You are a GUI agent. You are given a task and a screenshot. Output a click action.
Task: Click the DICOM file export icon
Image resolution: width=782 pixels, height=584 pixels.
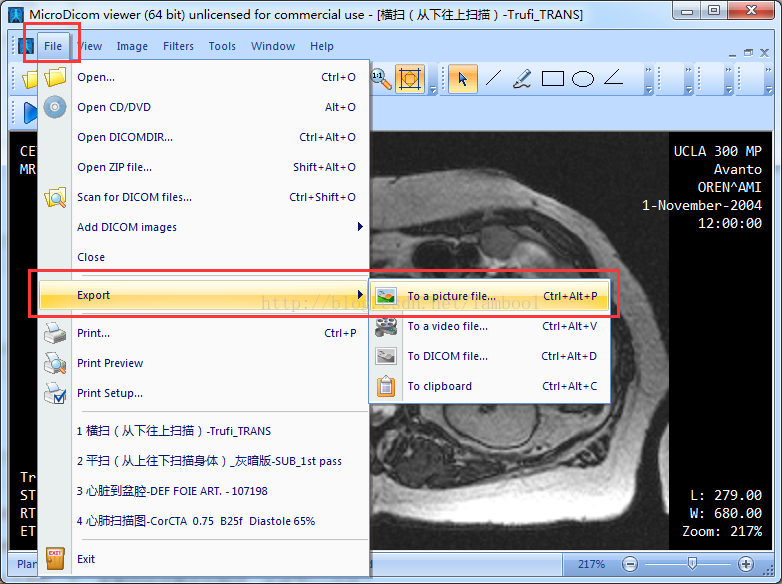(x=386, y=356)
